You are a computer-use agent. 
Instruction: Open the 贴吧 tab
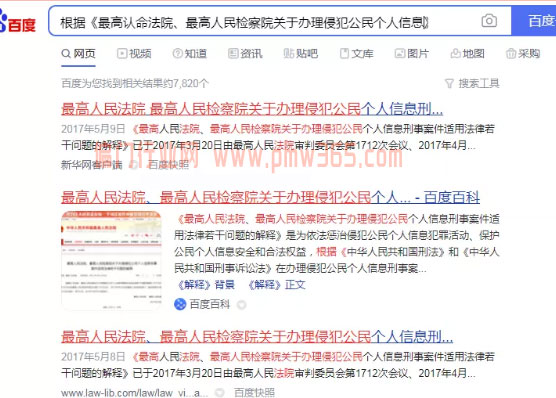click(x=301, y=54)
